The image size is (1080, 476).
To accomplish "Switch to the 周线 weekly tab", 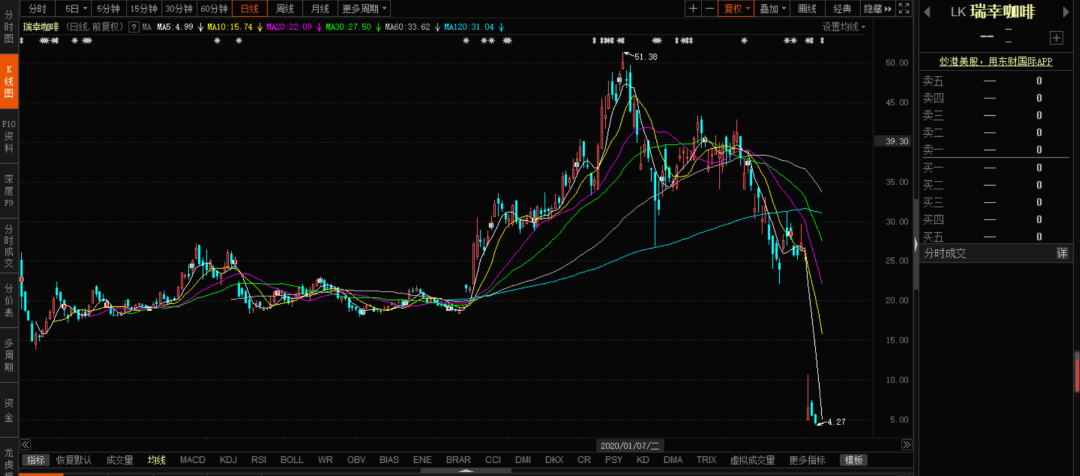I will 285,8.
